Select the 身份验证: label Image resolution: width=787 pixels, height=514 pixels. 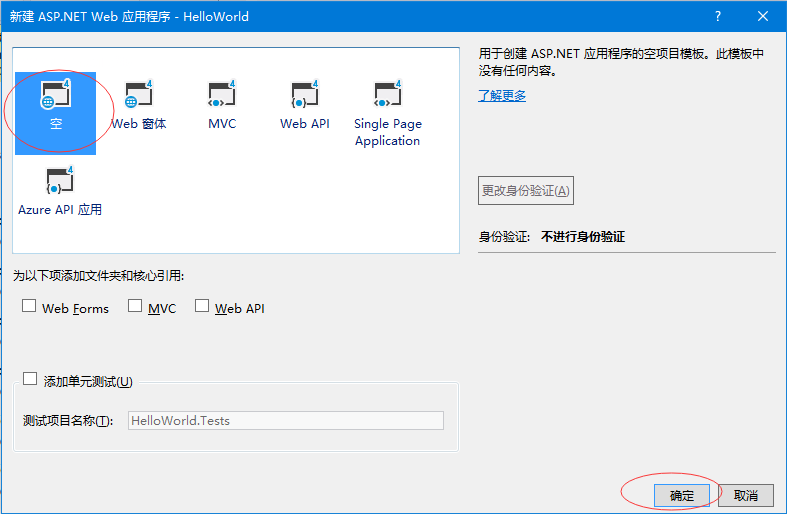[x=504, y=237]
